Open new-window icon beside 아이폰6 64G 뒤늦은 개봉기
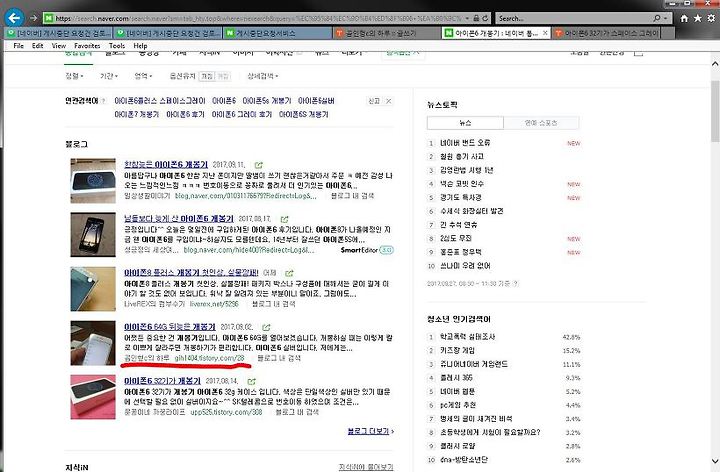Viewport: 720px width, 472px height. point(266,327)
